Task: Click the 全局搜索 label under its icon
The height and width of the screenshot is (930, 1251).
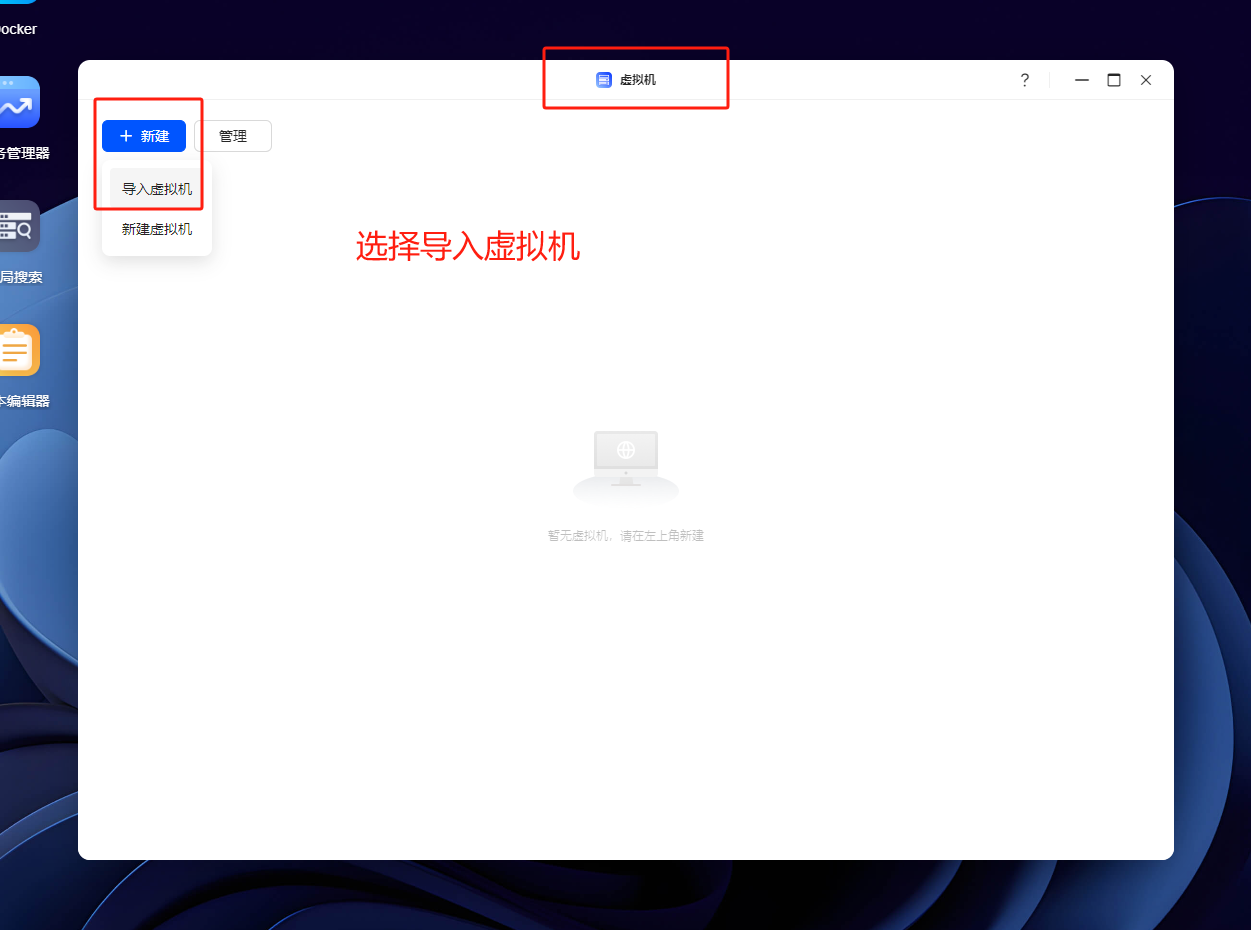Action: coord(22,277)
